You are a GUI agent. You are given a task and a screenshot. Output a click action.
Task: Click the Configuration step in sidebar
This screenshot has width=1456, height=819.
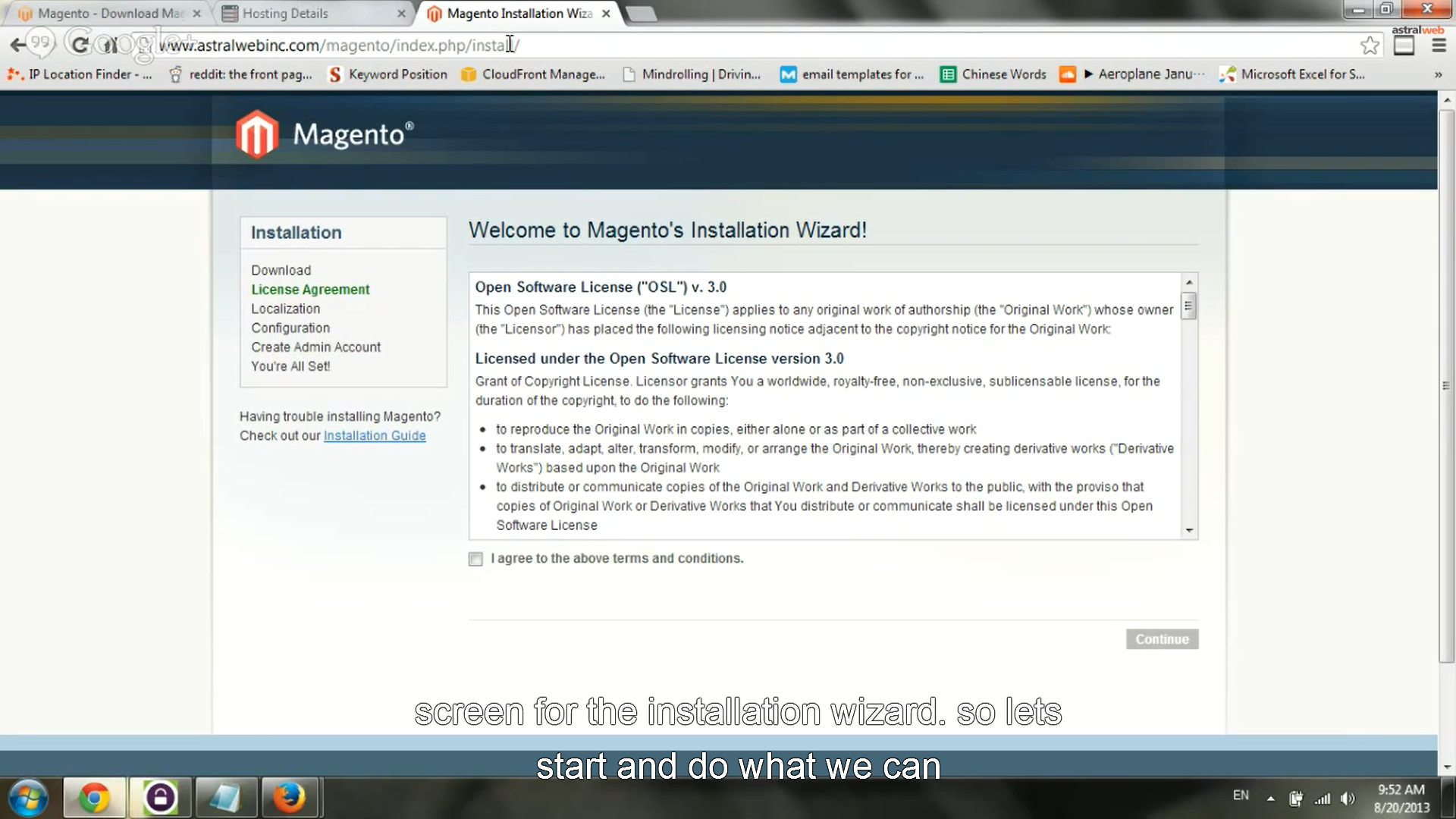290,328
